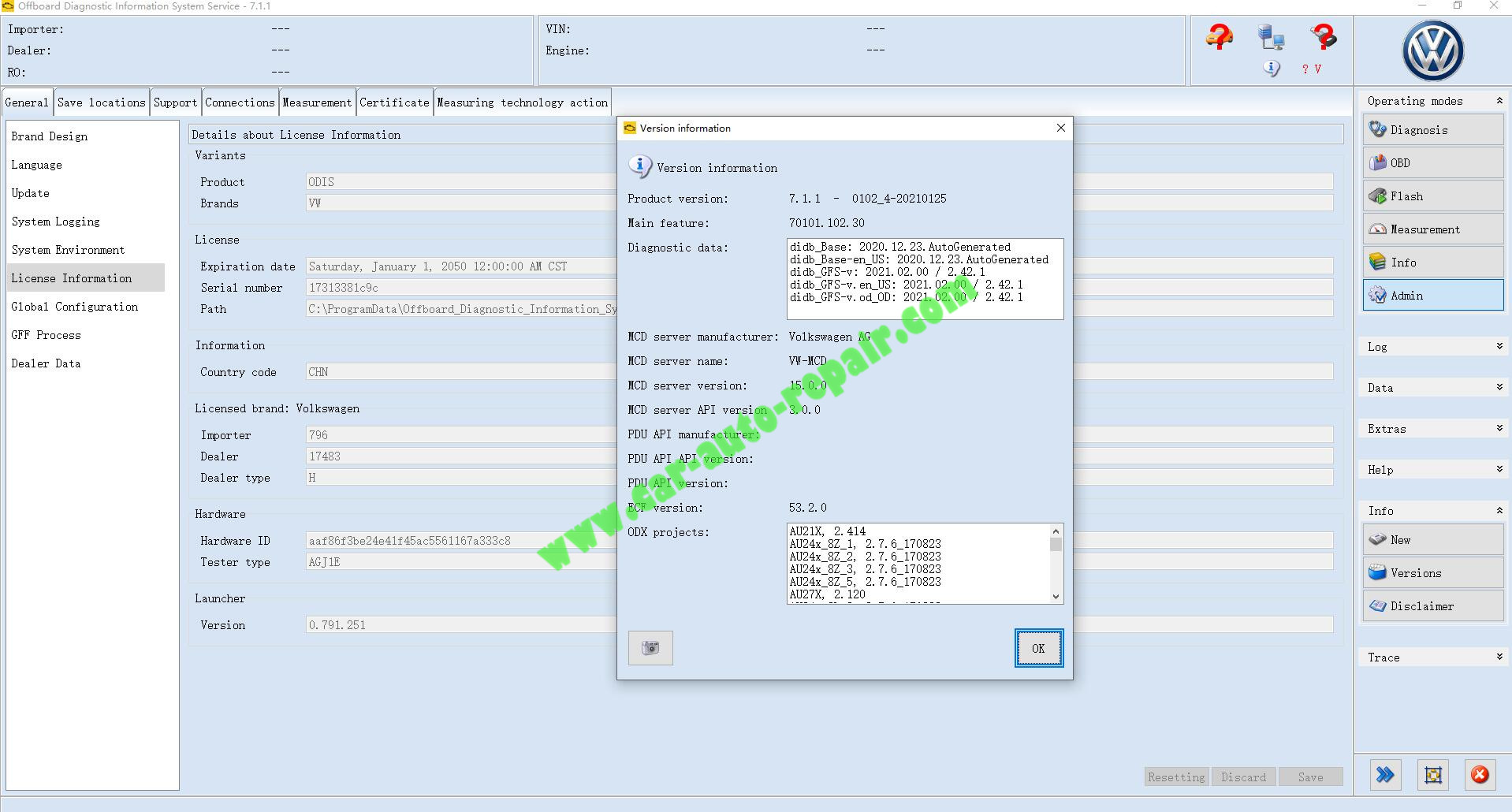Open the Certificate tab
1512x812 pixels.
click(x=394, y=102)
